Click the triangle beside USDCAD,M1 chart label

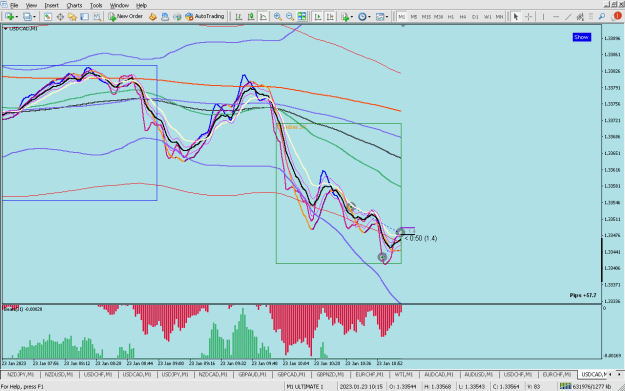pos(5,29)
